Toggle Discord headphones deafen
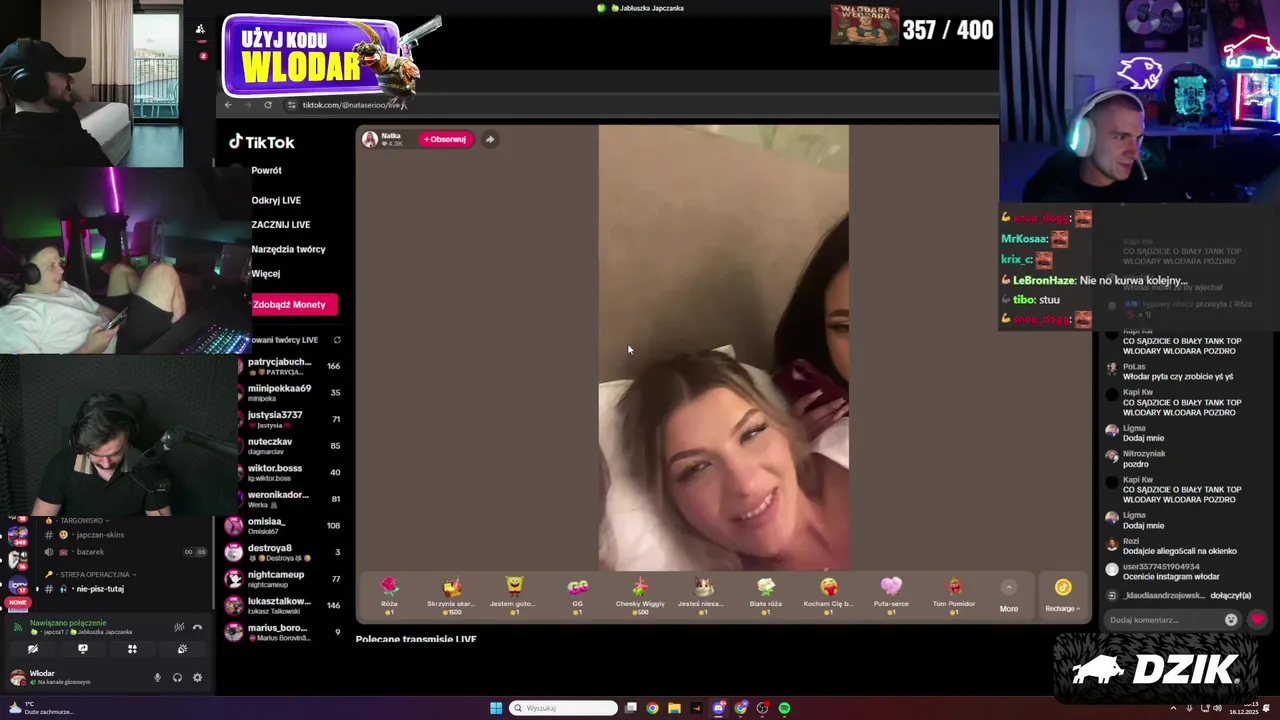Viewport: 1280px width, 720px height. [x=177, y=677]
